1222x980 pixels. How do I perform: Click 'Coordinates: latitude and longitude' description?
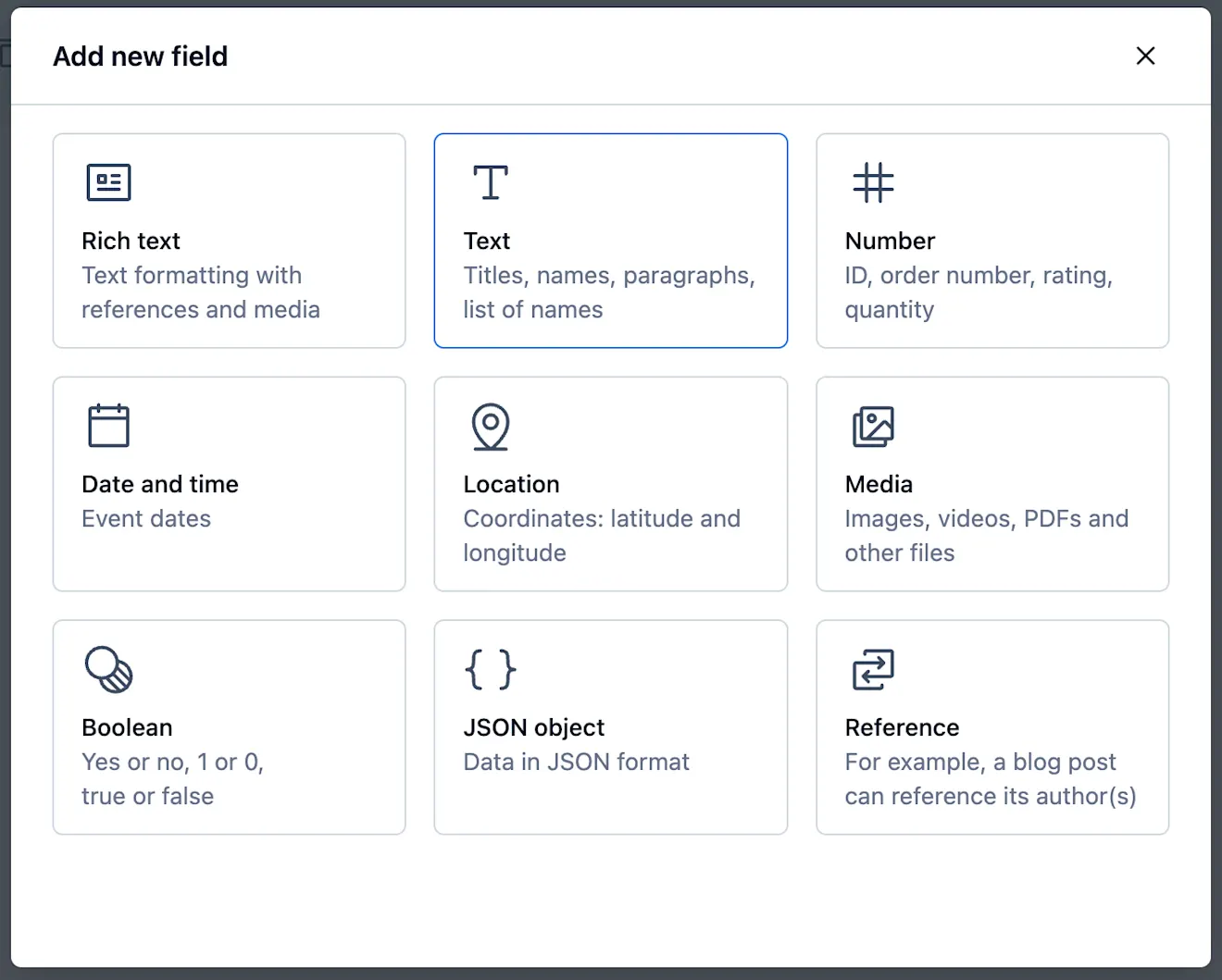[x=602, y=536]
